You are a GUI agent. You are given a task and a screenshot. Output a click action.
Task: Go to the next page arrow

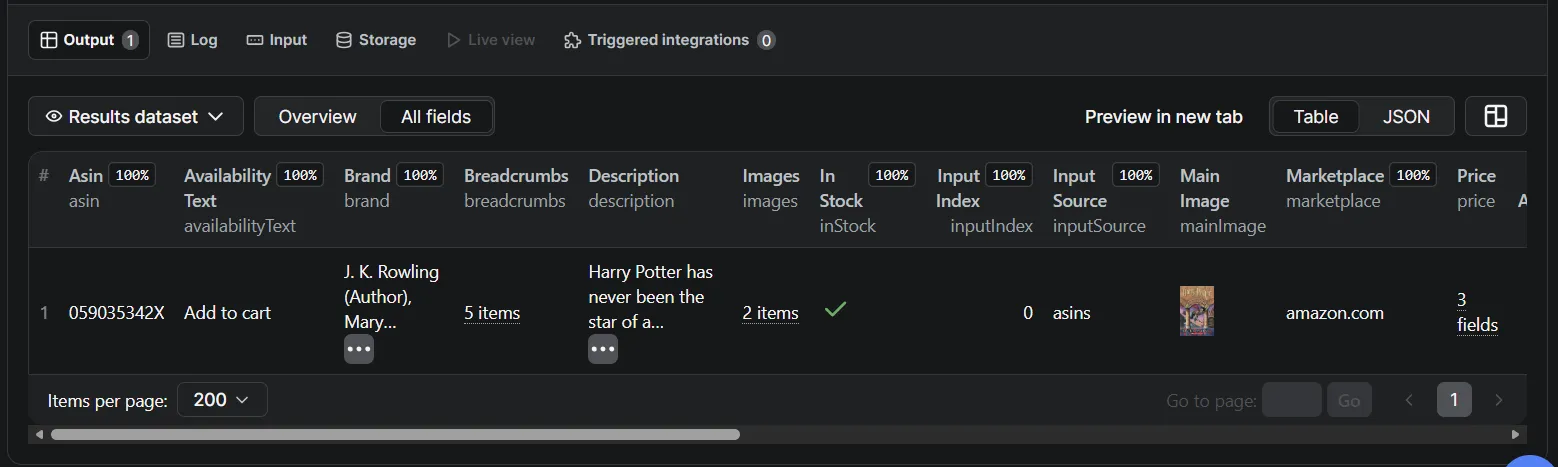[x=1498, y=400]
